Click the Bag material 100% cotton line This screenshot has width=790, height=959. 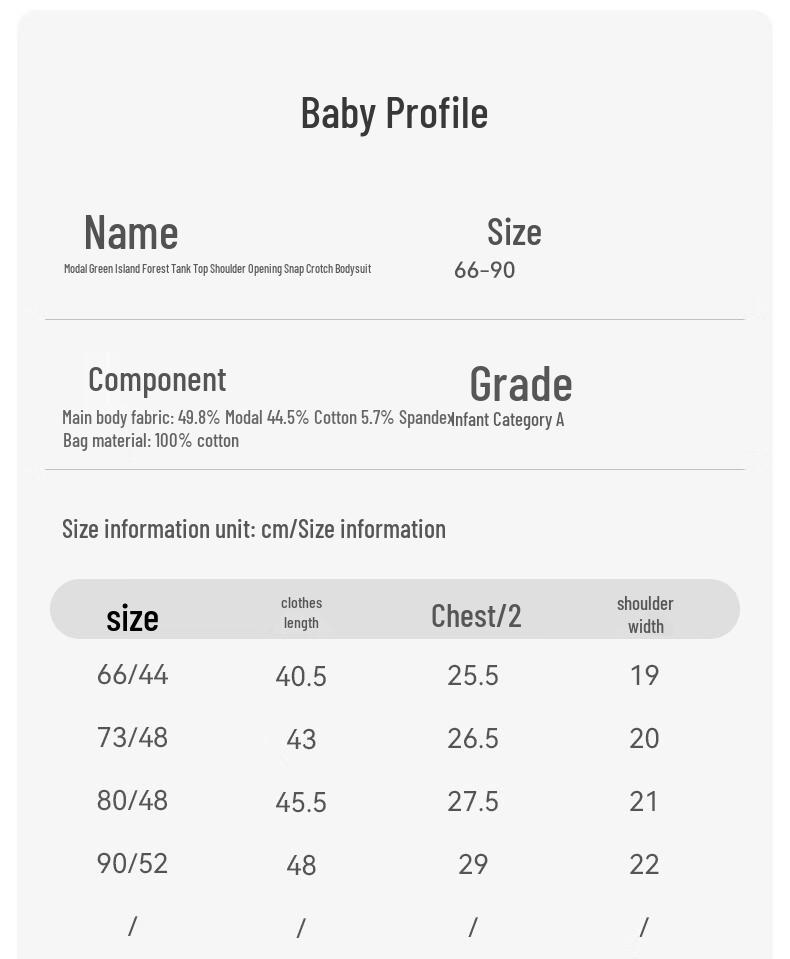(151, 440)
